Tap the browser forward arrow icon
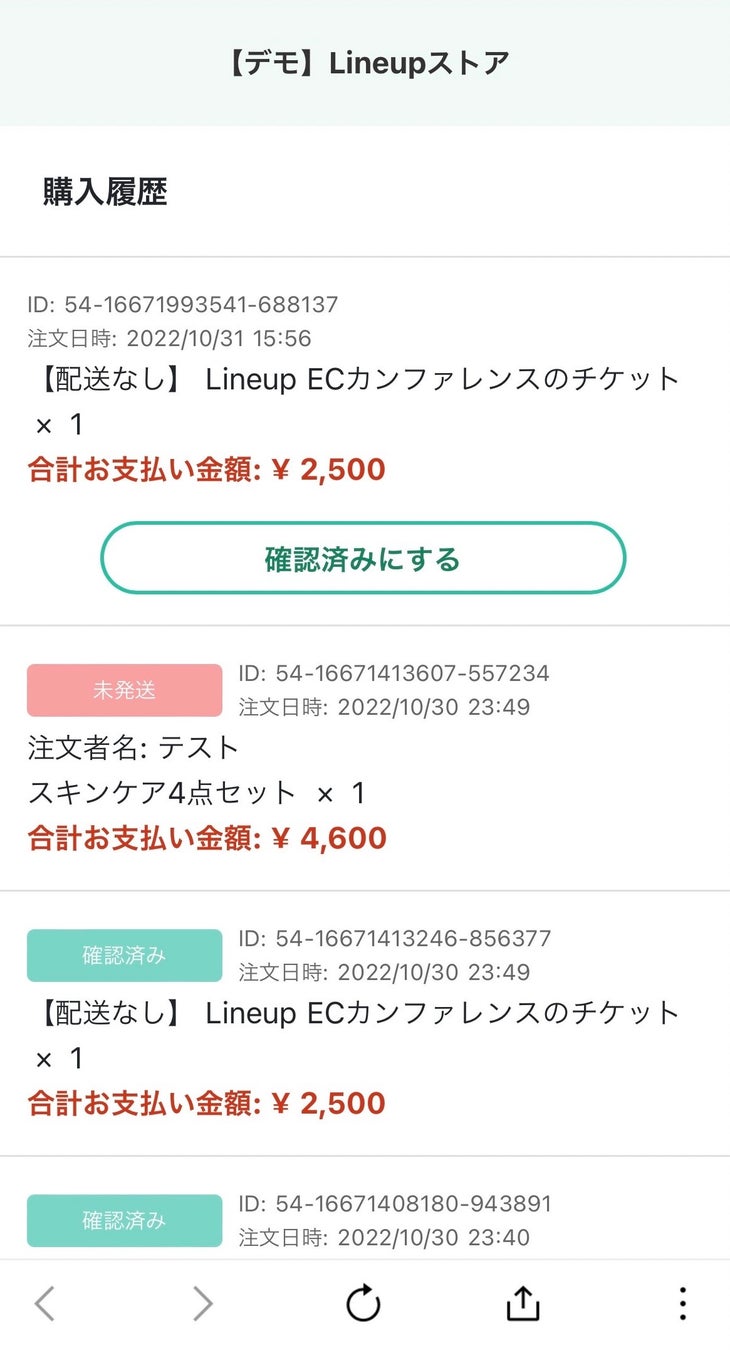Viewport: 730px width, 1350px height. point(203,1304)
